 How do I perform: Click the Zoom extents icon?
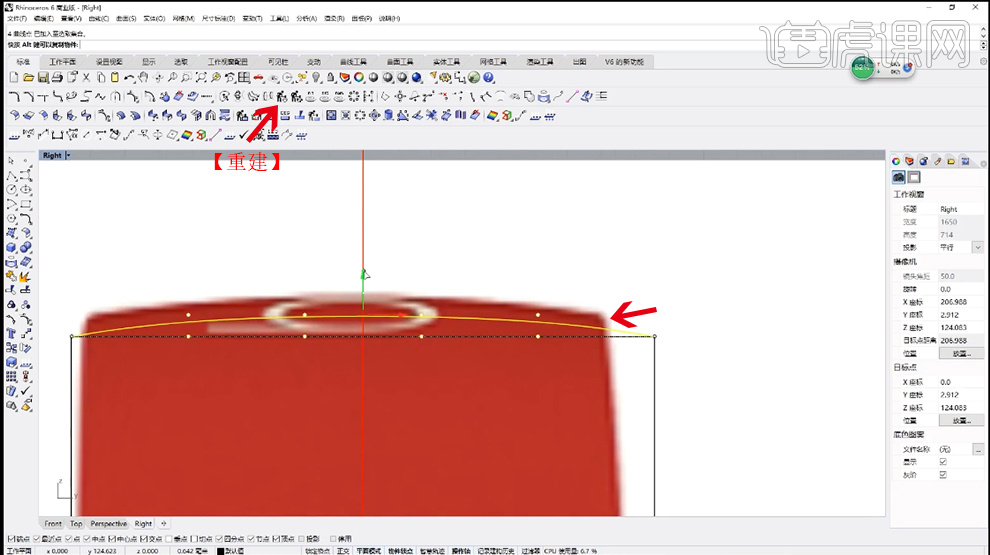pos(201,78)
